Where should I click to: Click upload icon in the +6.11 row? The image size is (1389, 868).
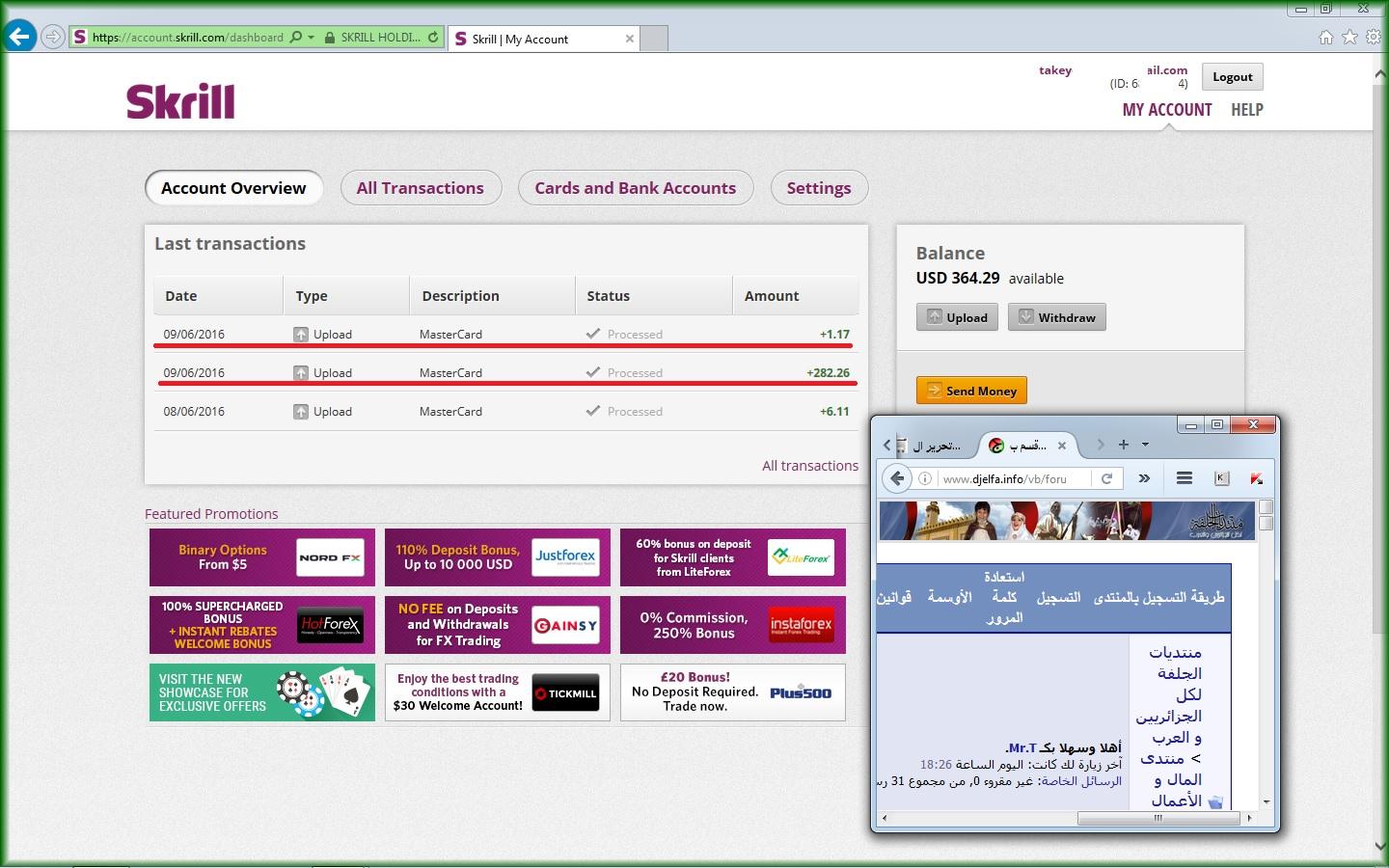(301, 412)
